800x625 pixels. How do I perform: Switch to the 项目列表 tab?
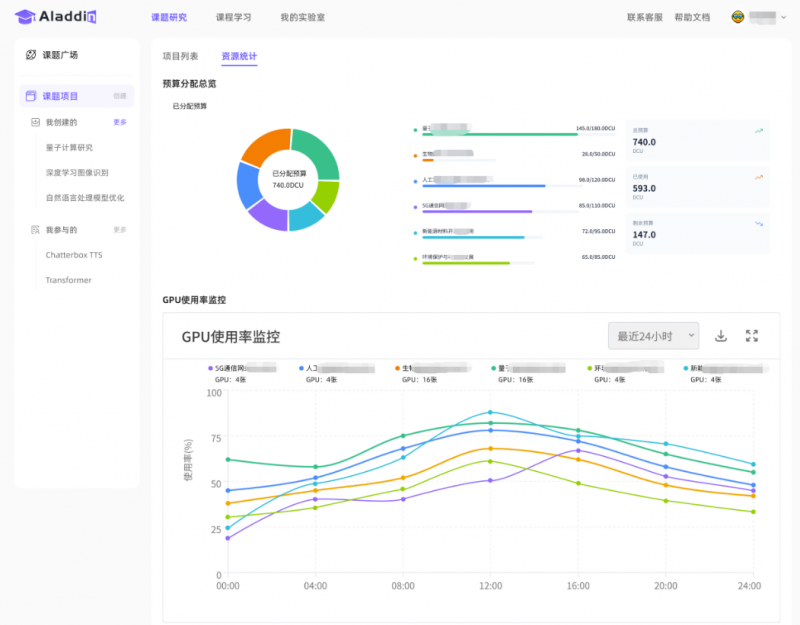(x=180, y=56)
